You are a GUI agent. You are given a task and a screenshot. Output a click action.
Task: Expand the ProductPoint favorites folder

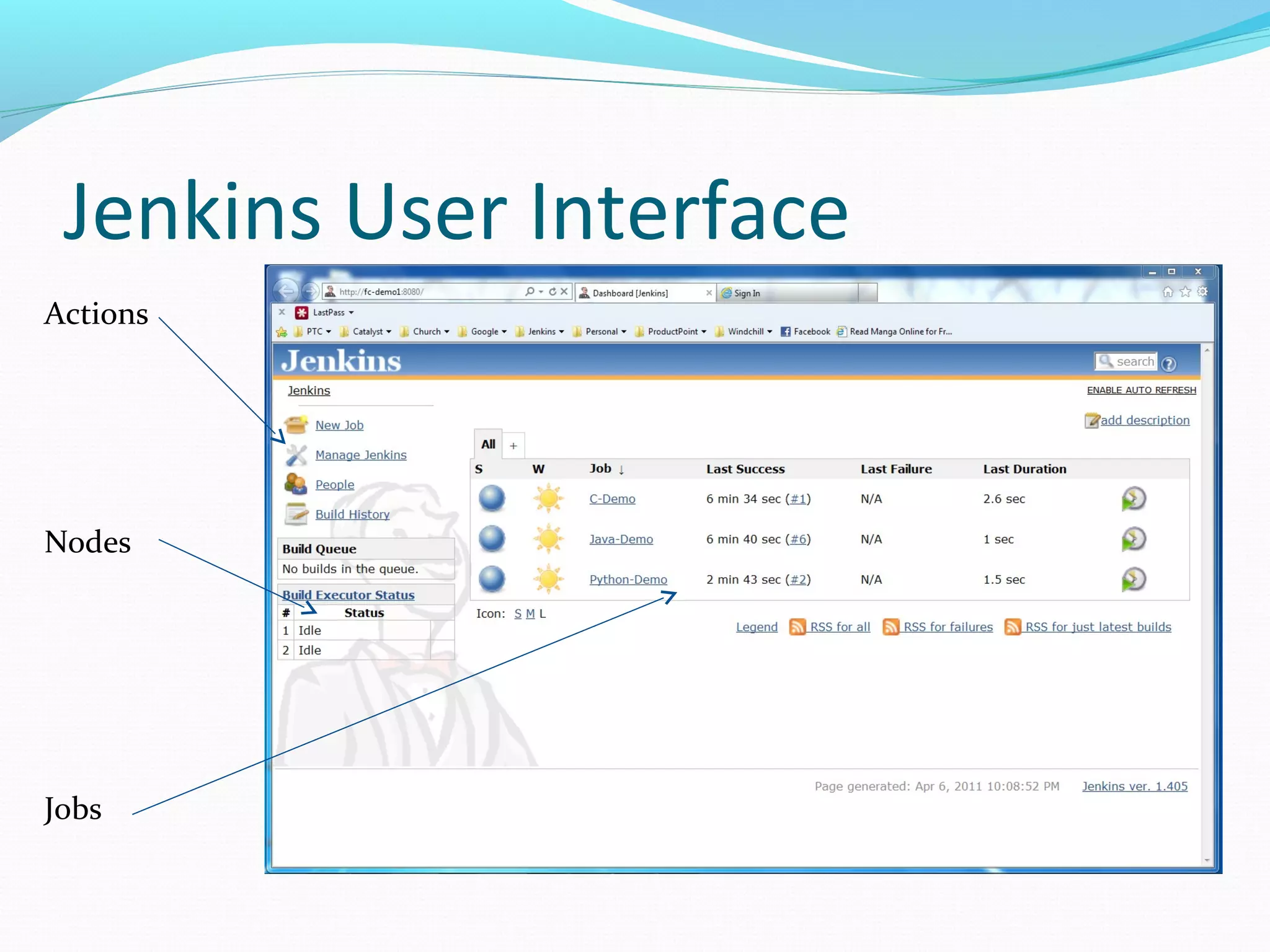[671, 332]
